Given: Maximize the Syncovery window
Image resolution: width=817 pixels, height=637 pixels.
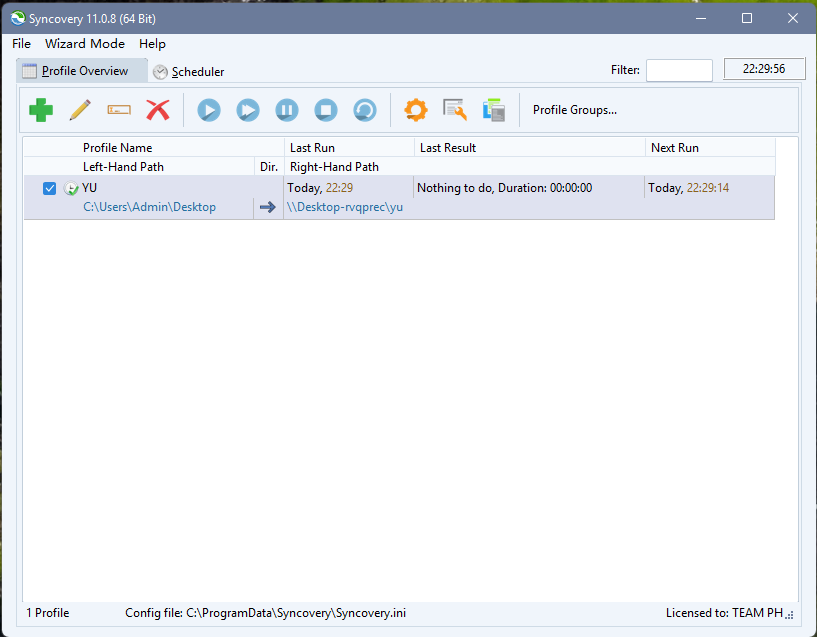Looking at the screenshot, I should 747,18.
